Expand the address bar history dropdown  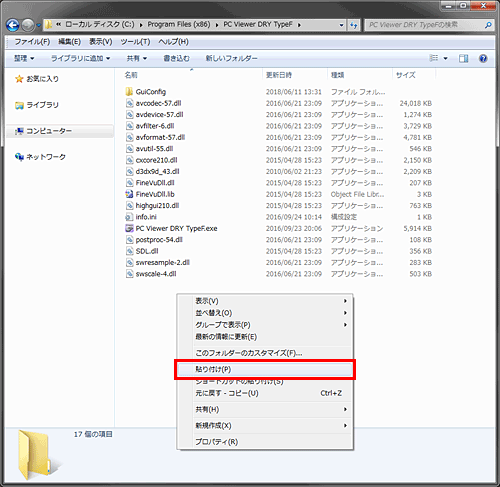point(341,25)
